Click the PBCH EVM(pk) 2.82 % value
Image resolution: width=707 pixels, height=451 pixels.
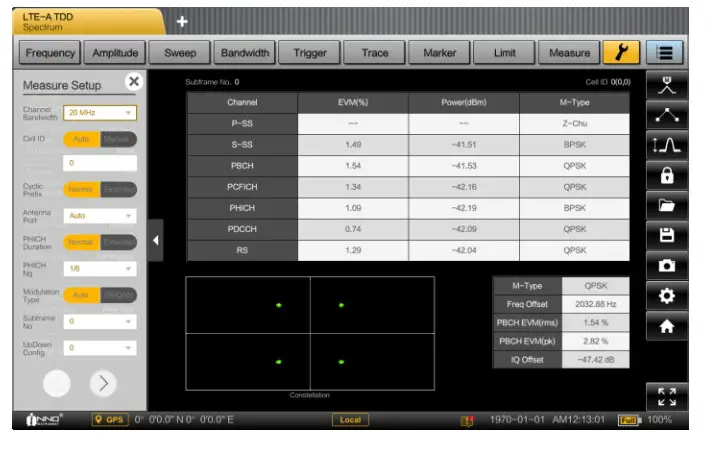(x=596, y=341)
